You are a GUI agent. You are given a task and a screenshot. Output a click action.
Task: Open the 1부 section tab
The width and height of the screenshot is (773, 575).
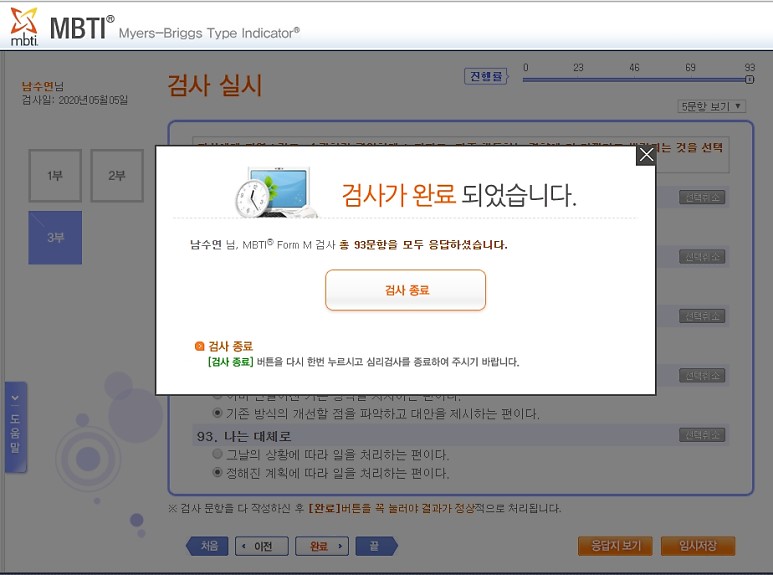click(x=55, y=176)
